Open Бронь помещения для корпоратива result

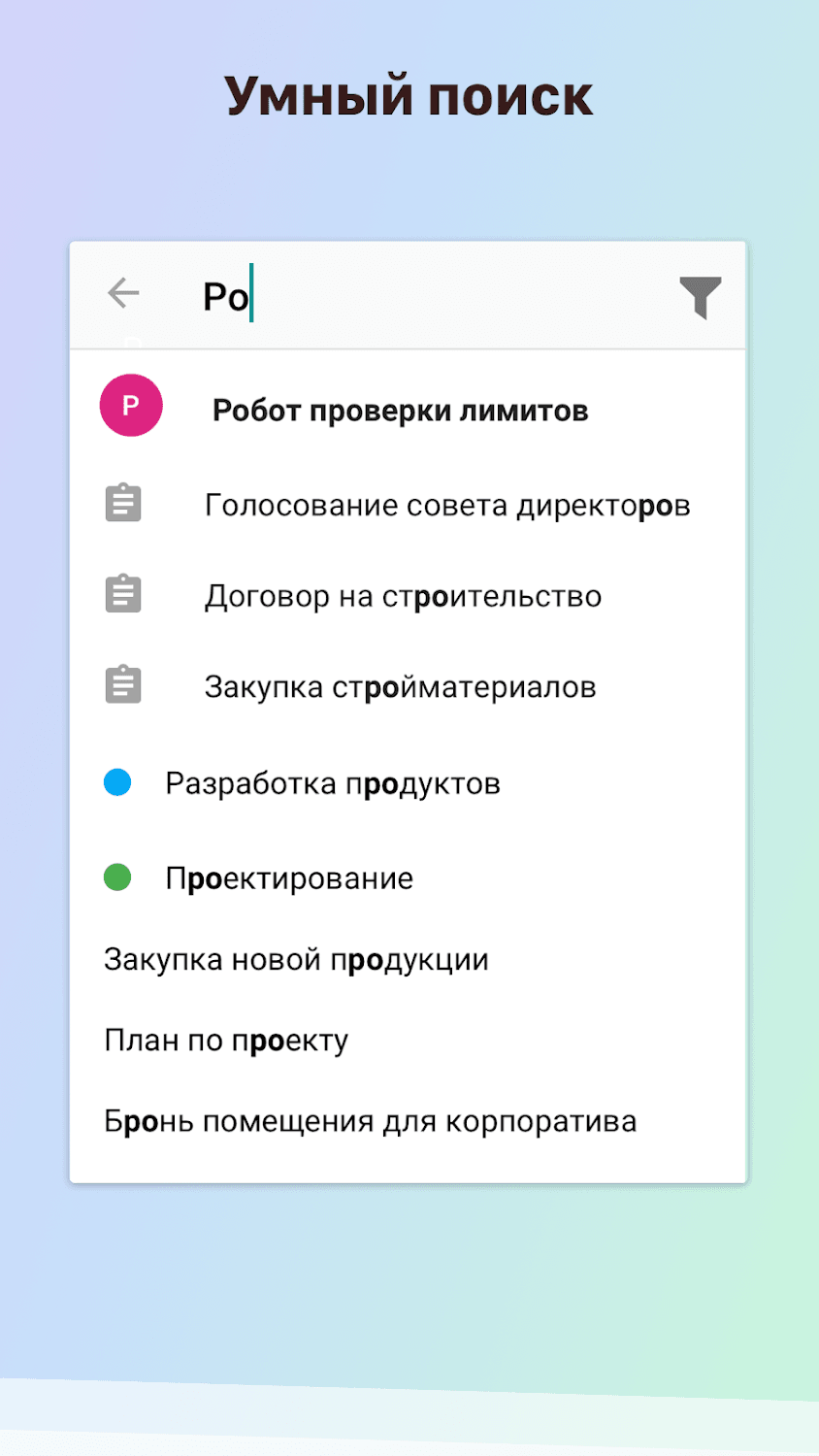(370, 1121)
